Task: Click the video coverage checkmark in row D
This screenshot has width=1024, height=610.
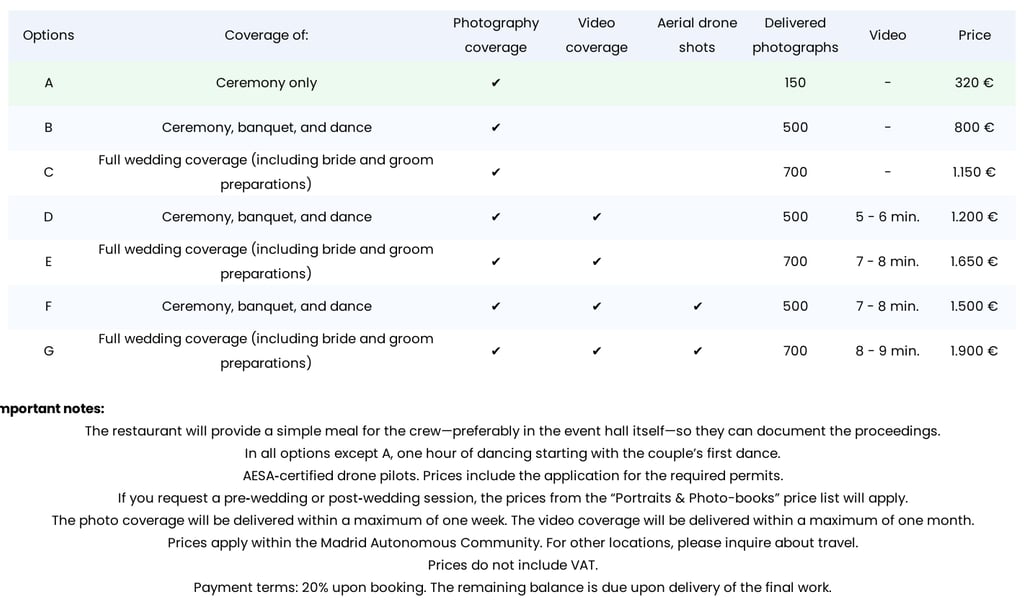Action: click(596, 217)
